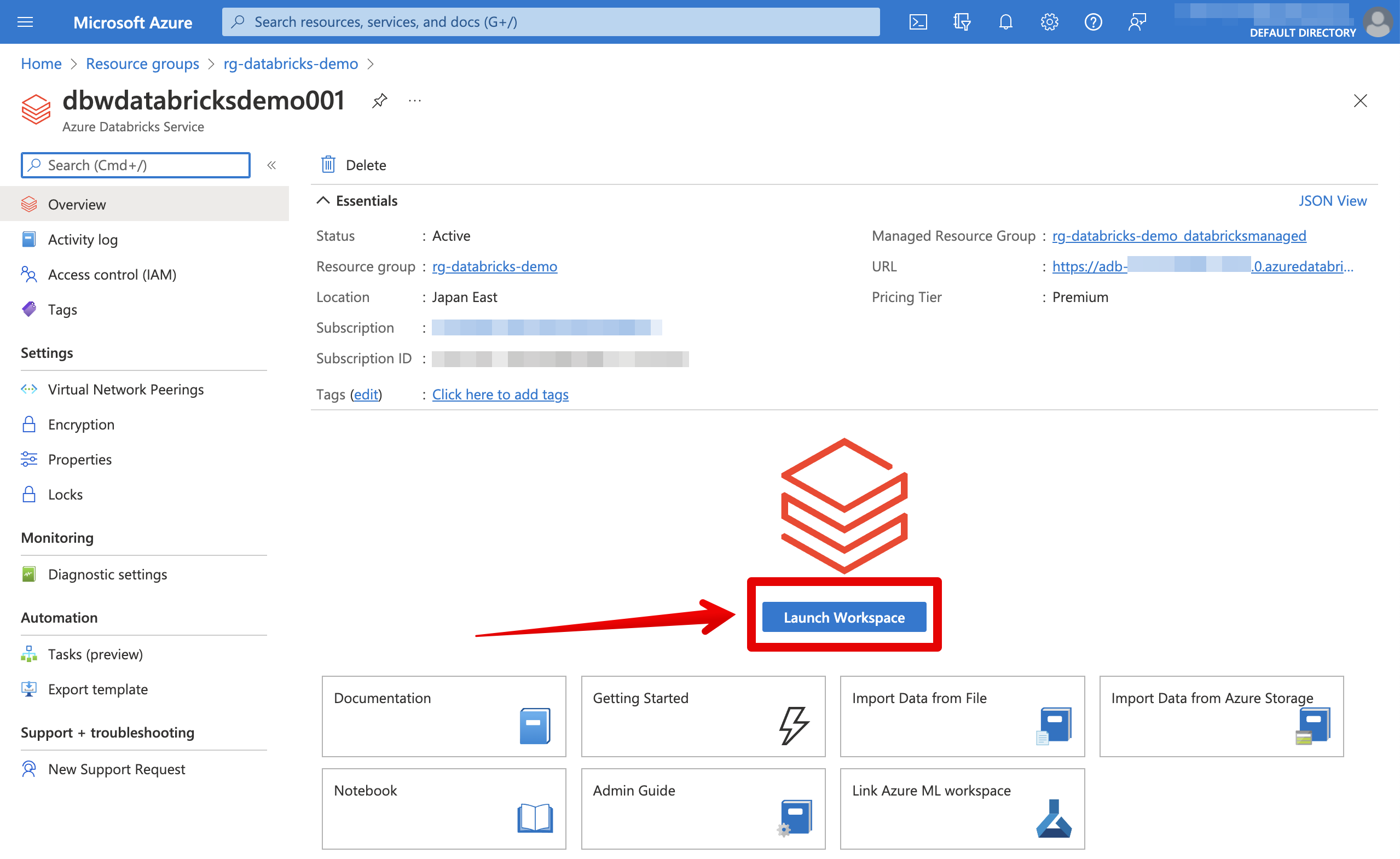The image size is (1400, 859).
Task: Open the portal settings gear
Action: (x=1049, y=22)
